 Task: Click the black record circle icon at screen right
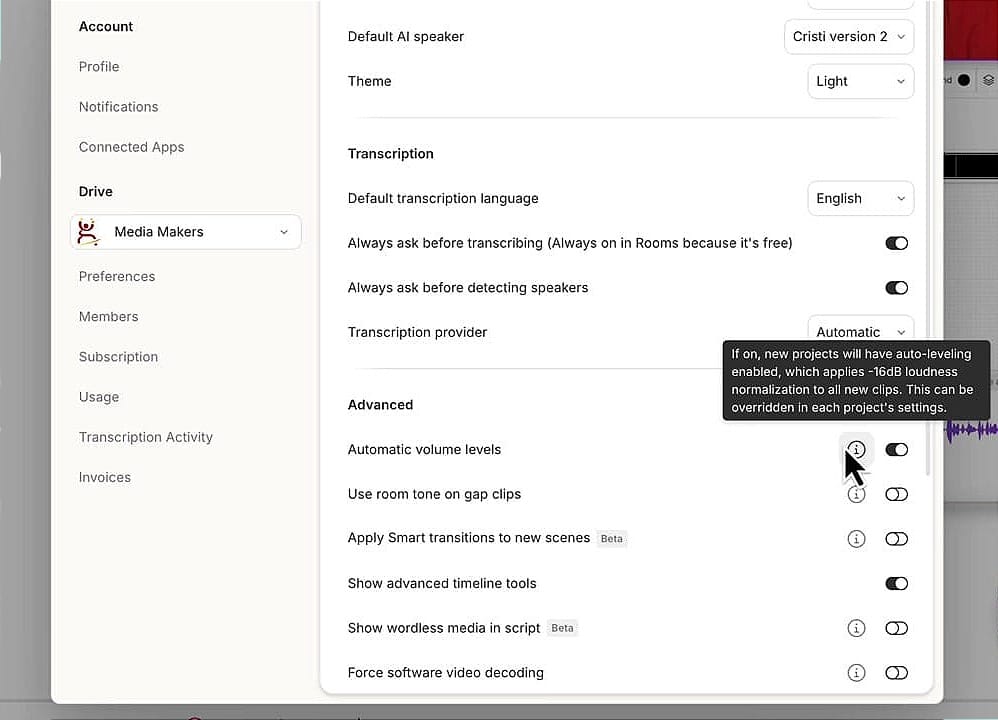point(962,80)
